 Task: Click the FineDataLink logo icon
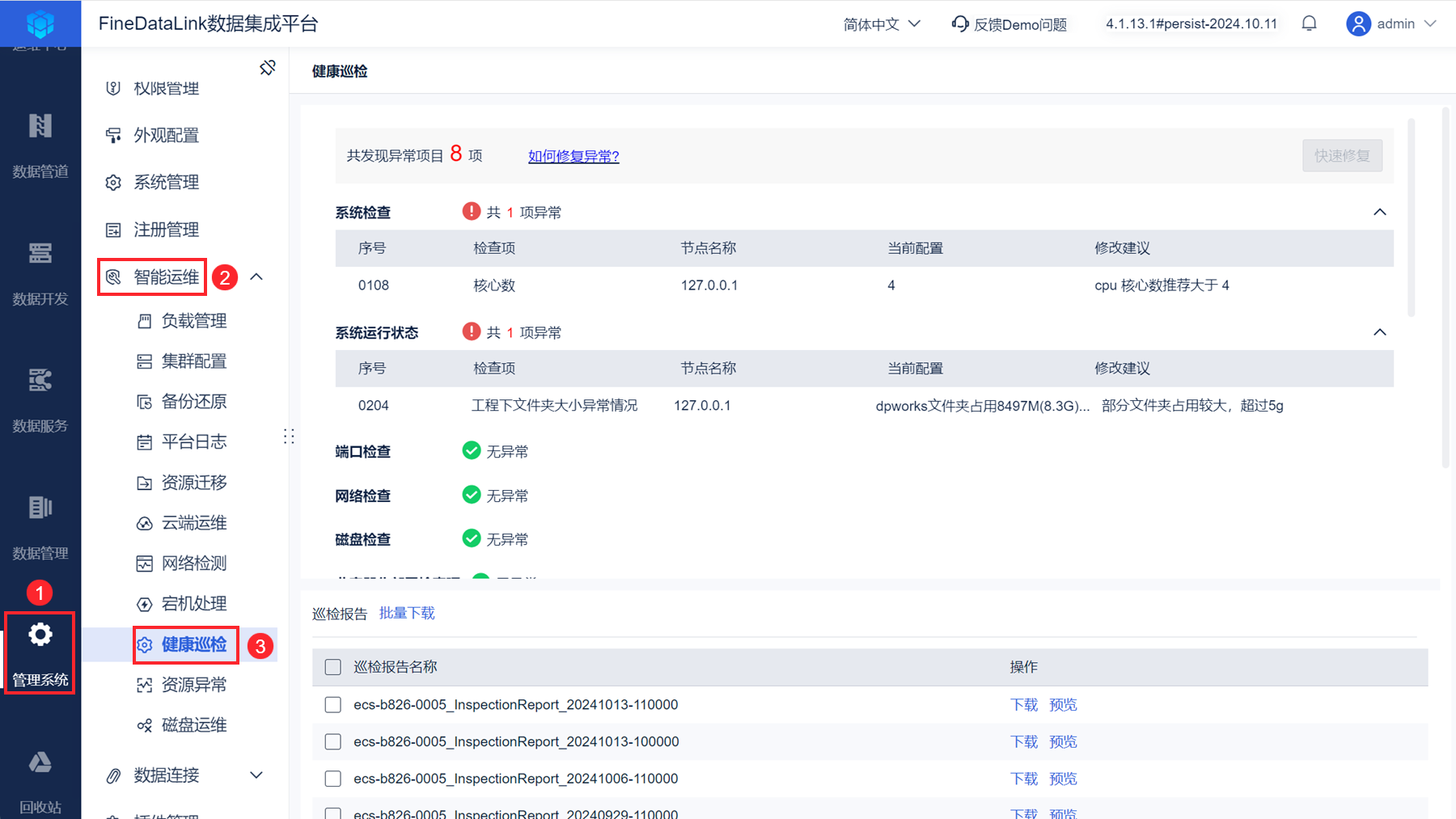[40, 23]
